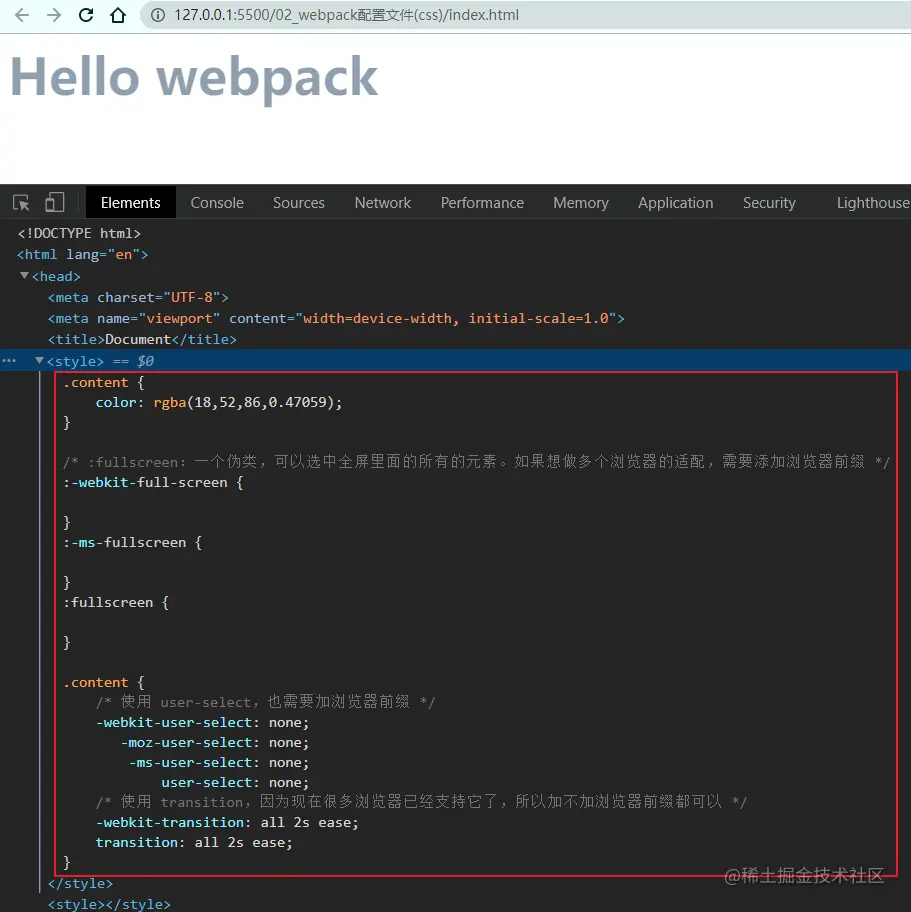View site information icon in address bar
Screen dimensions: 911x912
tap(158, 15)
